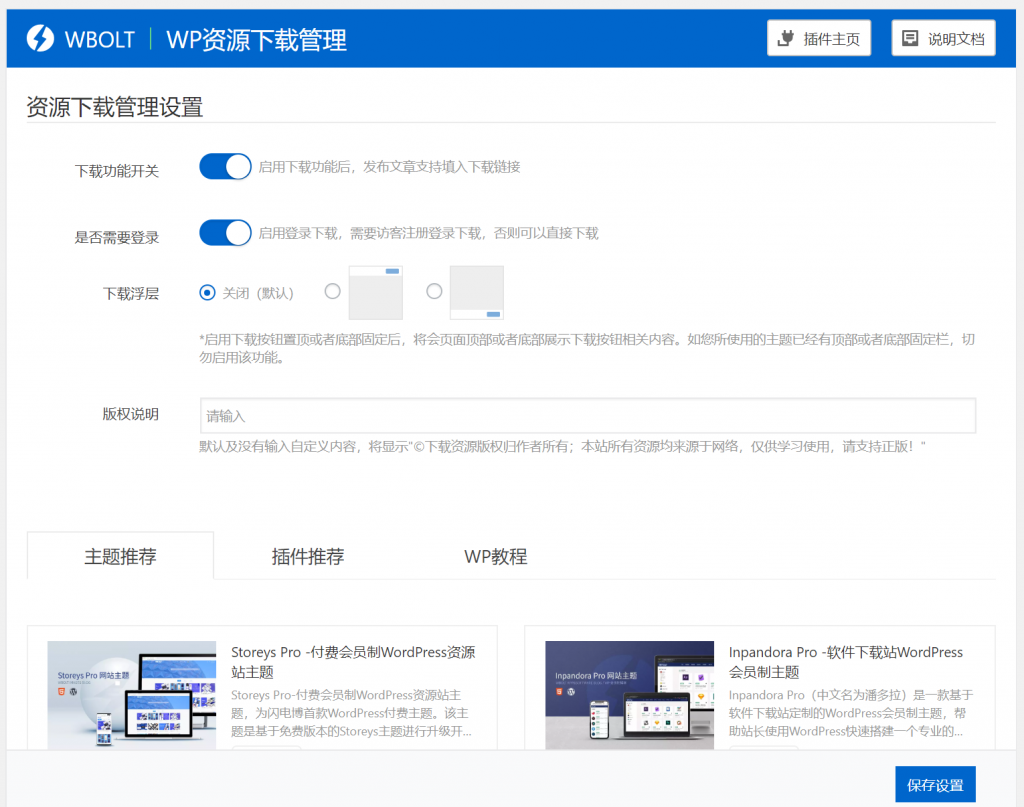Image resolution: width=1024 pixels, height=807 pixels.
Task: Click the document icon on 说明文档 button
Action: 910,37
